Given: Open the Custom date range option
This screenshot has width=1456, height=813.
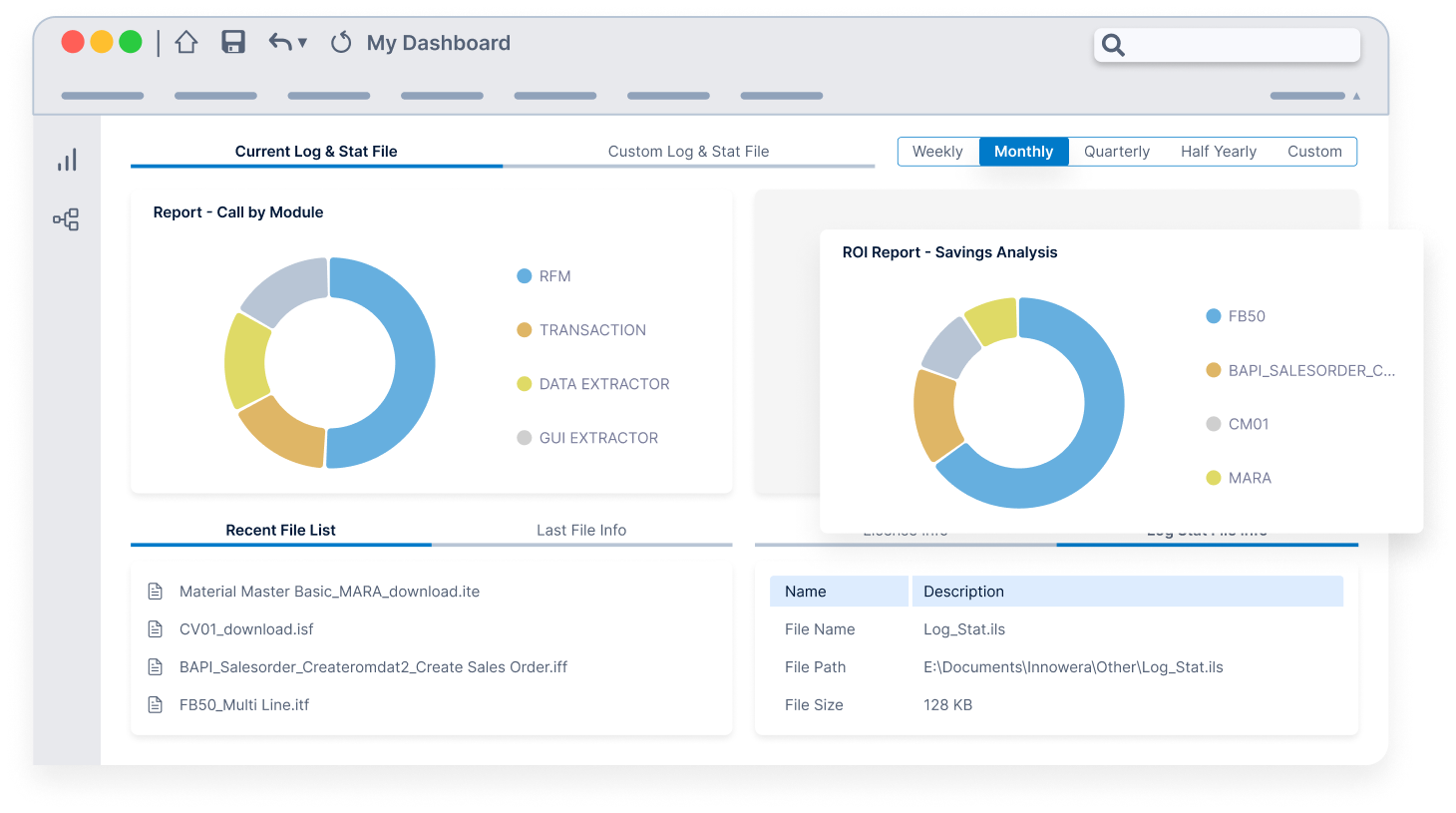Looking at the screenshot, I should (1314, 151).
